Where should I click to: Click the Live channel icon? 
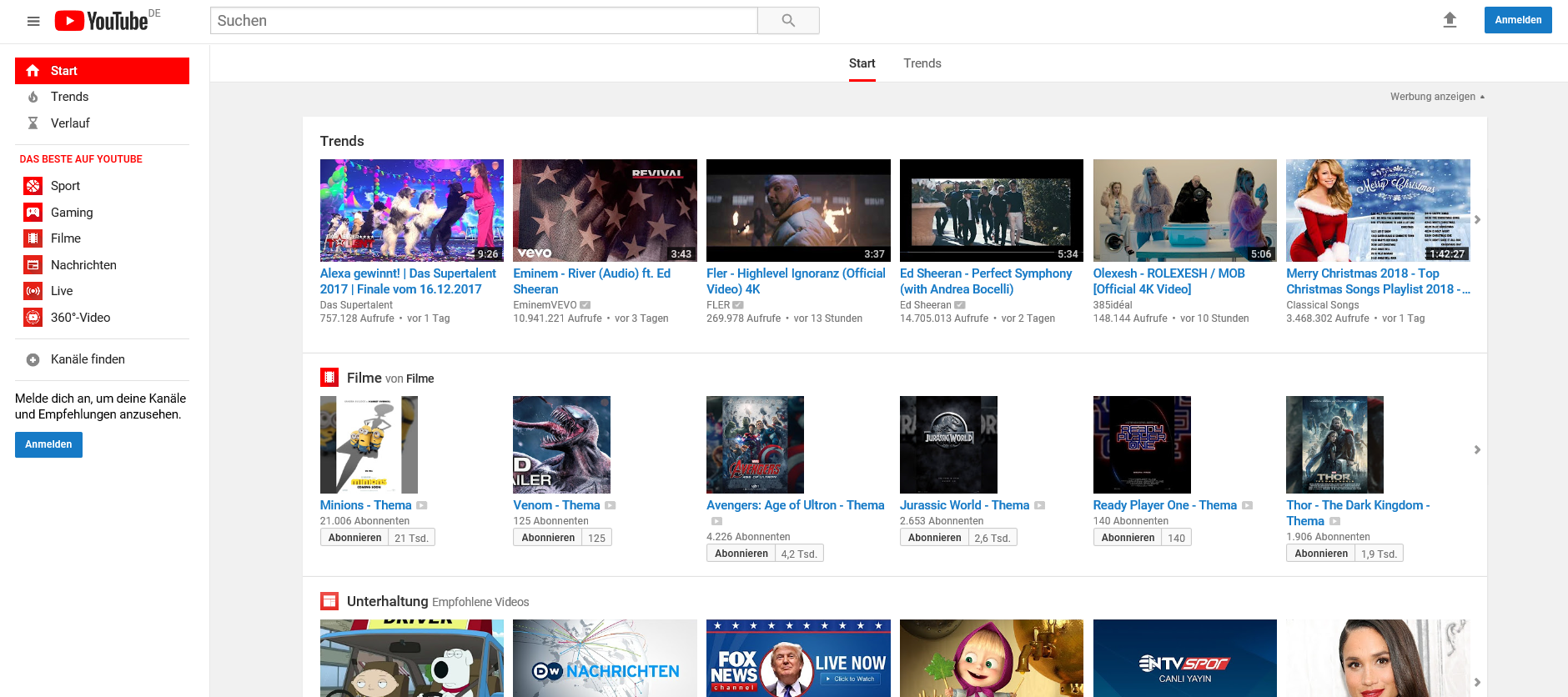pyautogui.click(x=33, y=291)
